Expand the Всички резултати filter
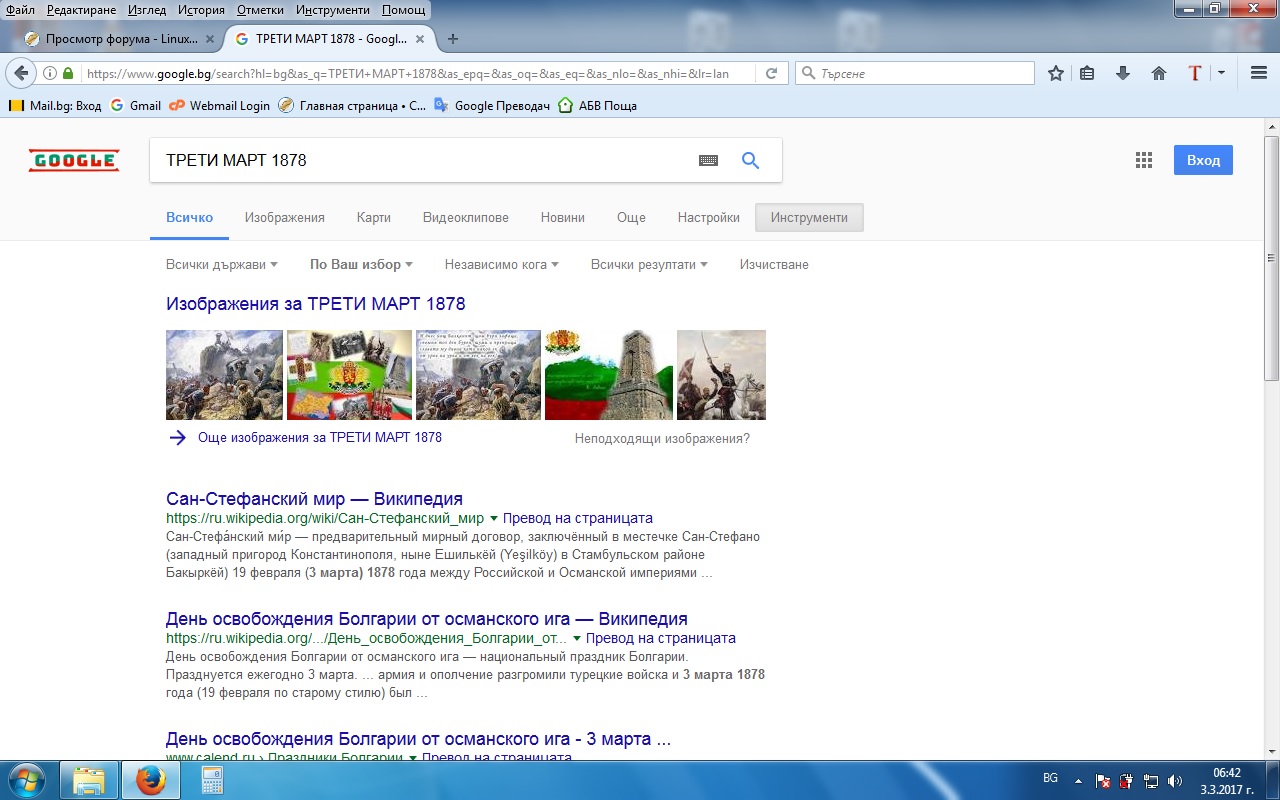 [649, 264]
